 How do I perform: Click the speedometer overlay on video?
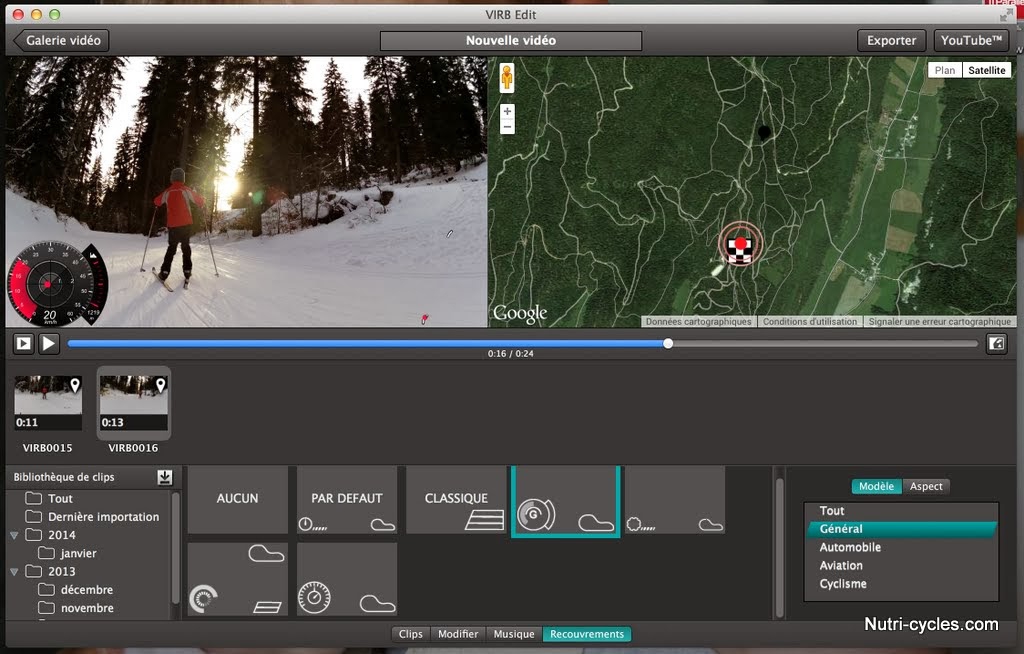tap(57, 285)
